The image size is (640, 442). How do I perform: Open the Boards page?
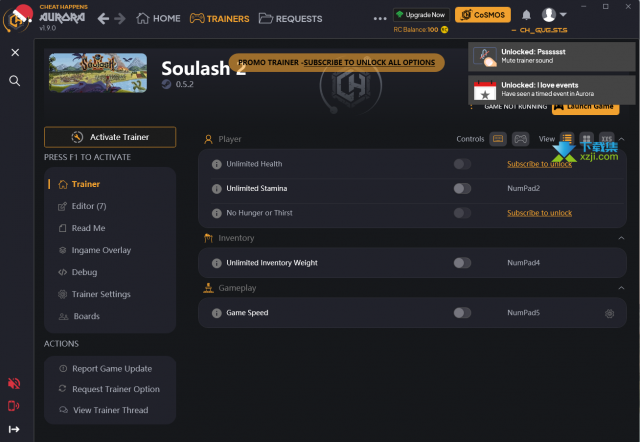[x=80, y=316]
